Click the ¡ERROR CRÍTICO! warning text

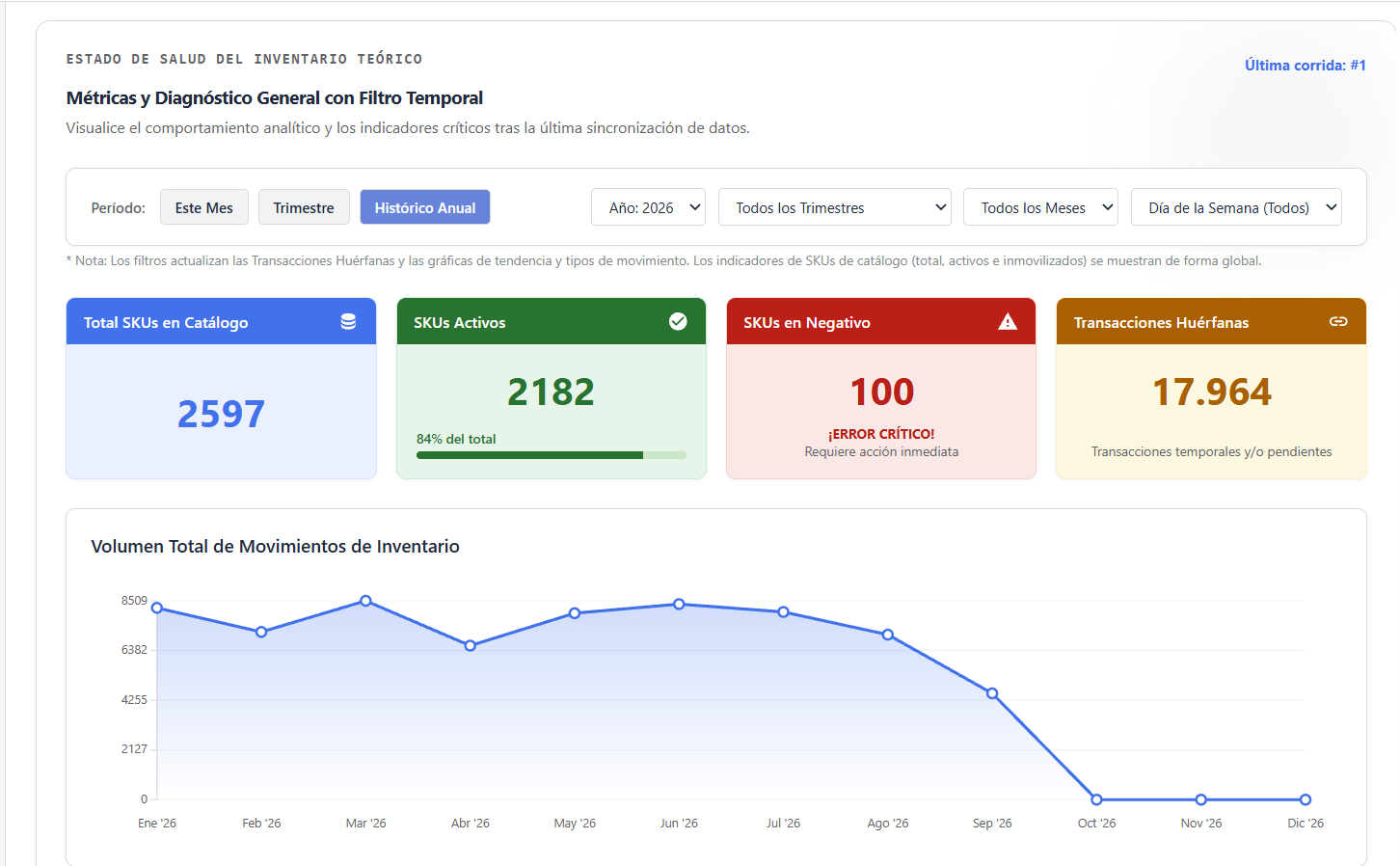881,434
